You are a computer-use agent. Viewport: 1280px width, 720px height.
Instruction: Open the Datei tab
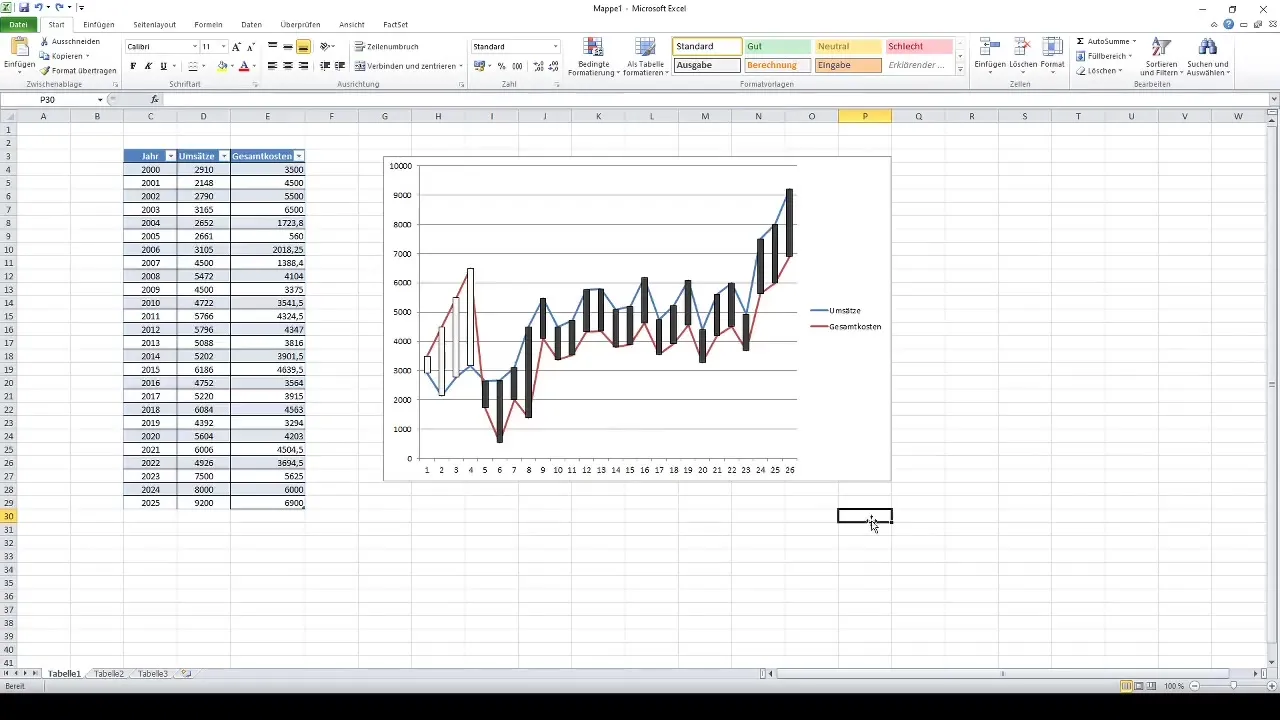click(x=18, y=24)
